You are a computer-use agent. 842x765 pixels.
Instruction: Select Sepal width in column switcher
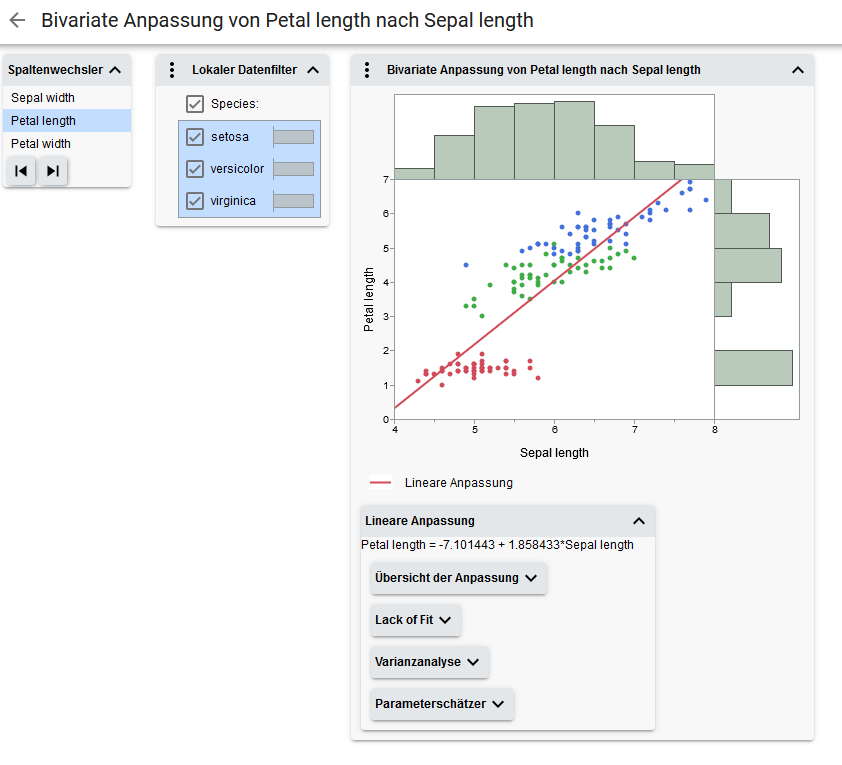click(x=43, y=98)
